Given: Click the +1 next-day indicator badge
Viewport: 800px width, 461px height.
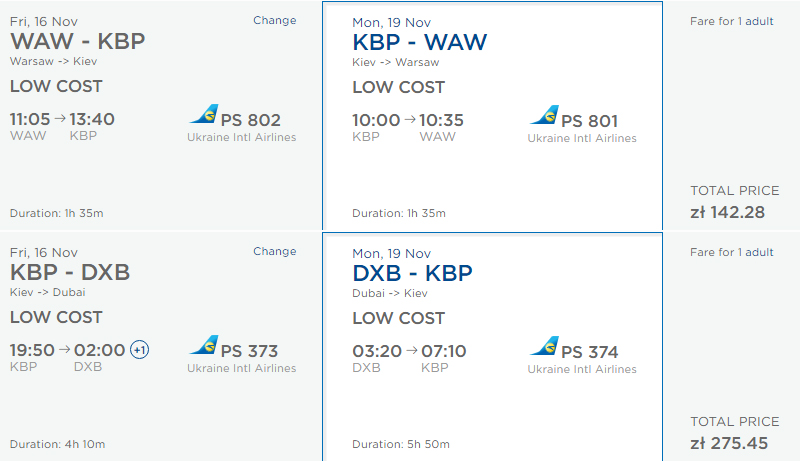Looking at the screenshot, I should click(140, 350).
